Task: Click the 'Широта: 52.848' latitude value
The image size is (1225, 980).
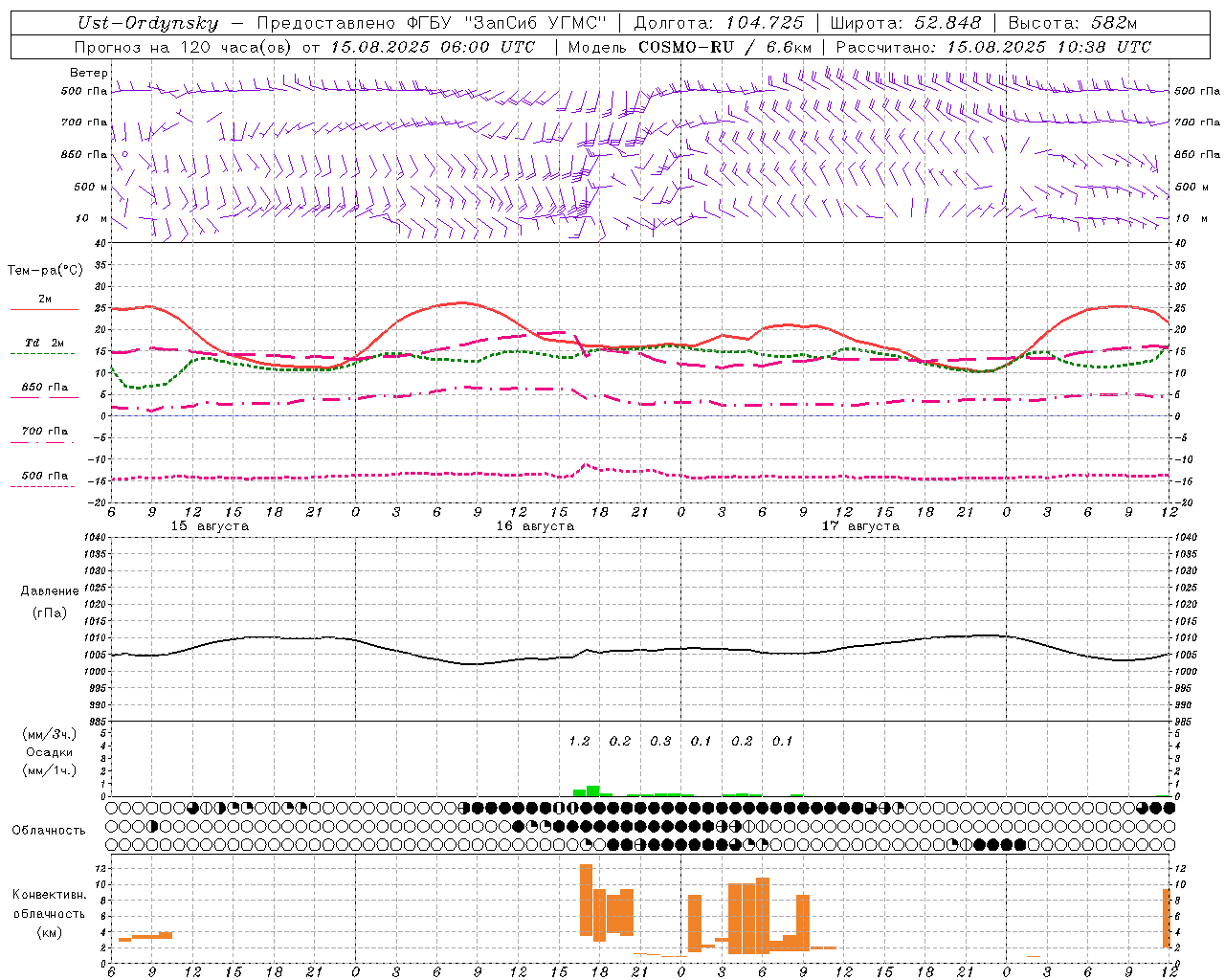Action: point(906,23)
